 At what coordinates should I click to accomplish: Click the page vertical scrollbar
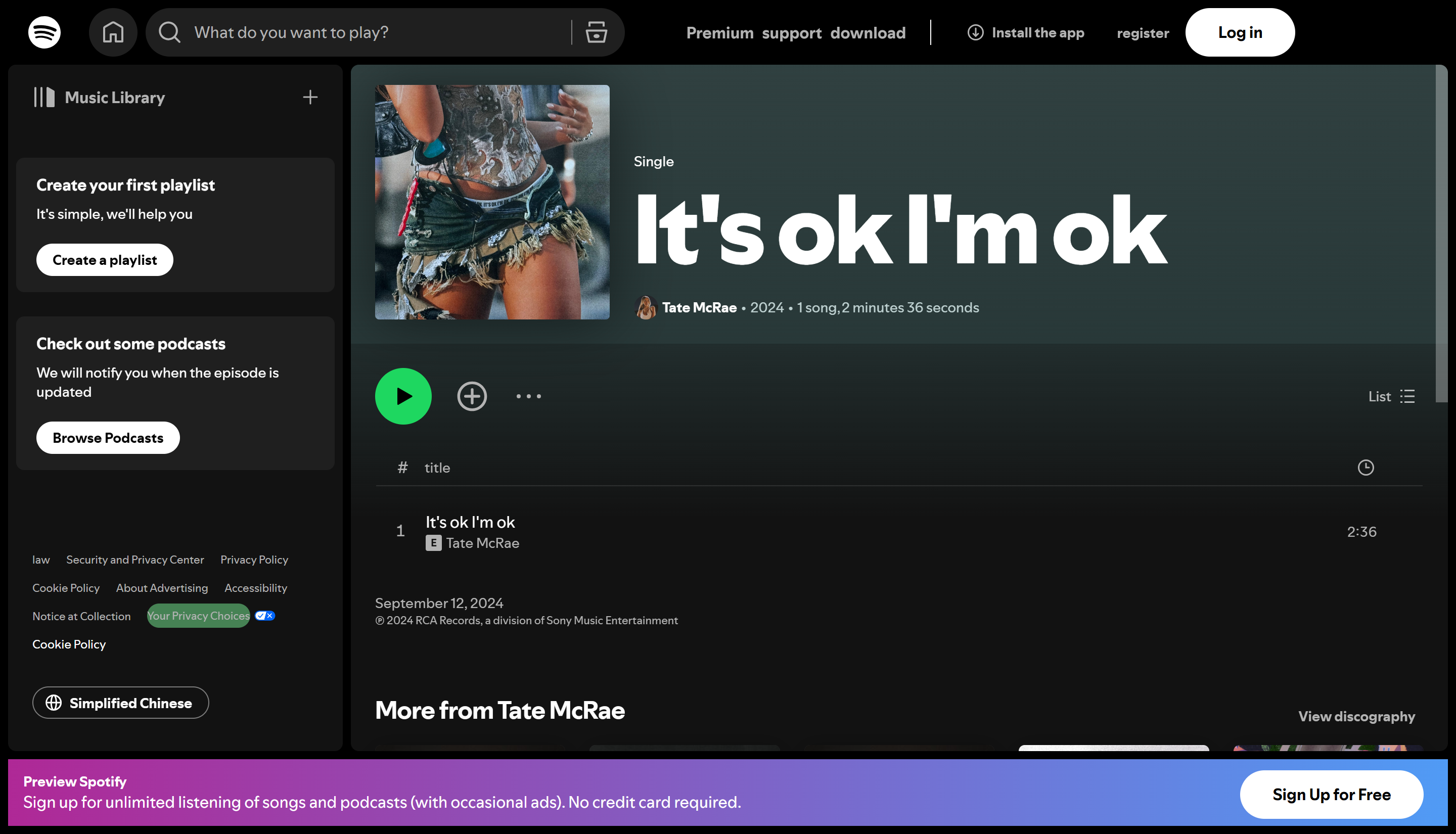click(x=1441, y=234)
